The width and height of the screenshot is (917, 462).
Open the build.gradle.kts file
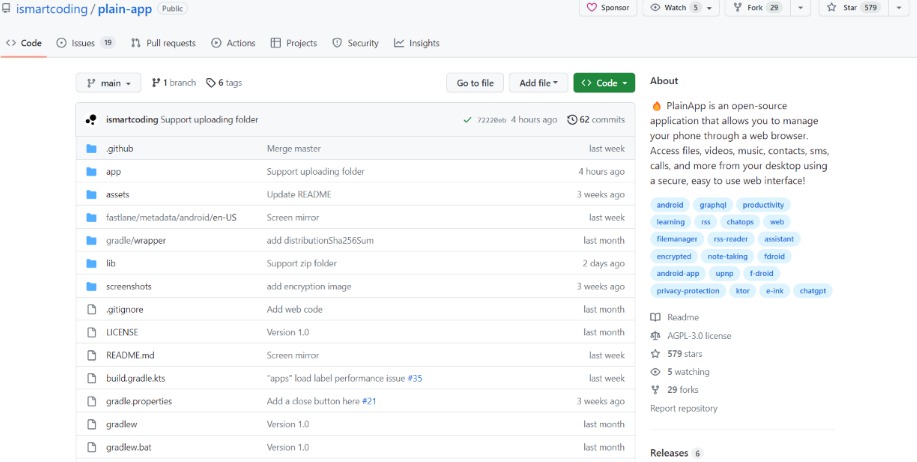(x=136, y=378)
